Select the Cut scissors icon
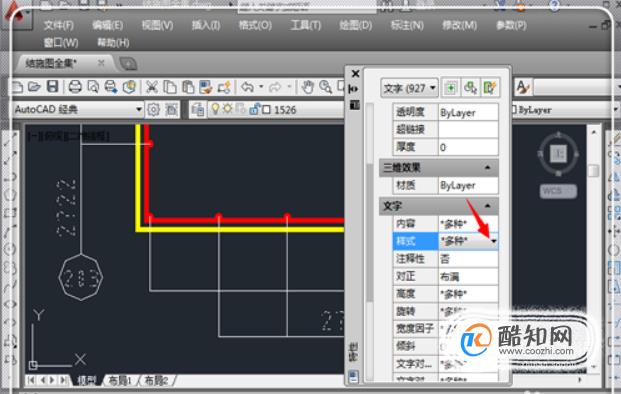621x394 pixels. coord(151,87)
